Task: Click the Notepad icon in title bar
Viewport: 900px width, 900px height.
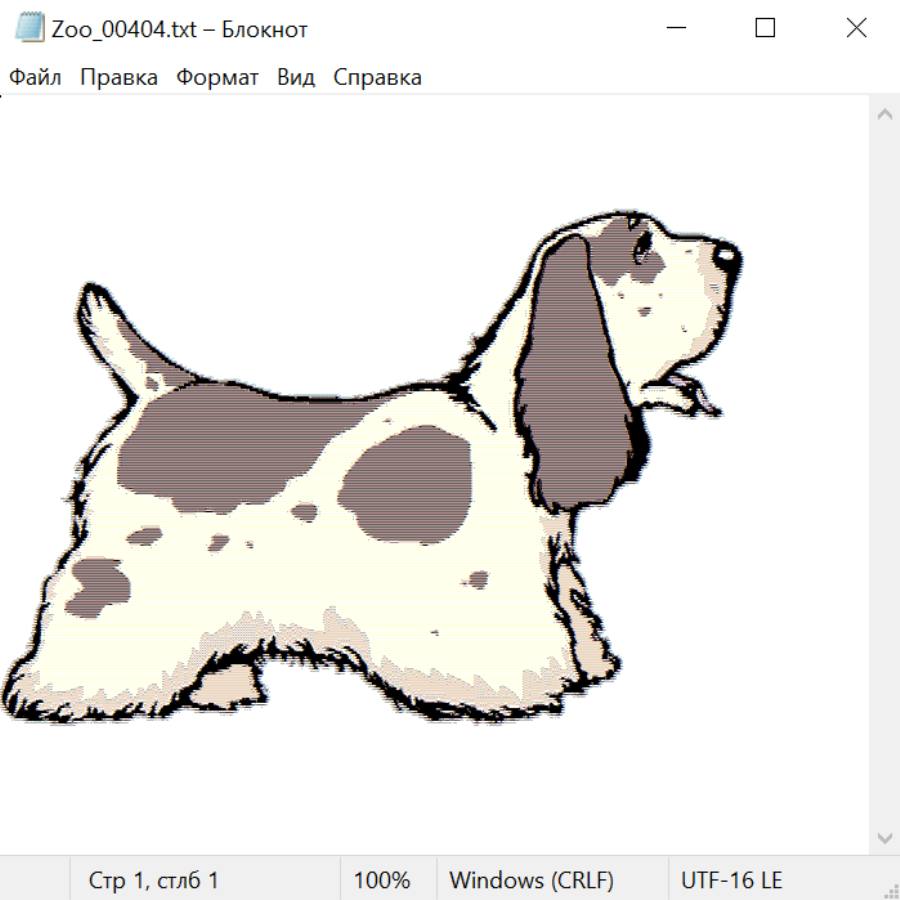Action: click(x=31, y=29)
